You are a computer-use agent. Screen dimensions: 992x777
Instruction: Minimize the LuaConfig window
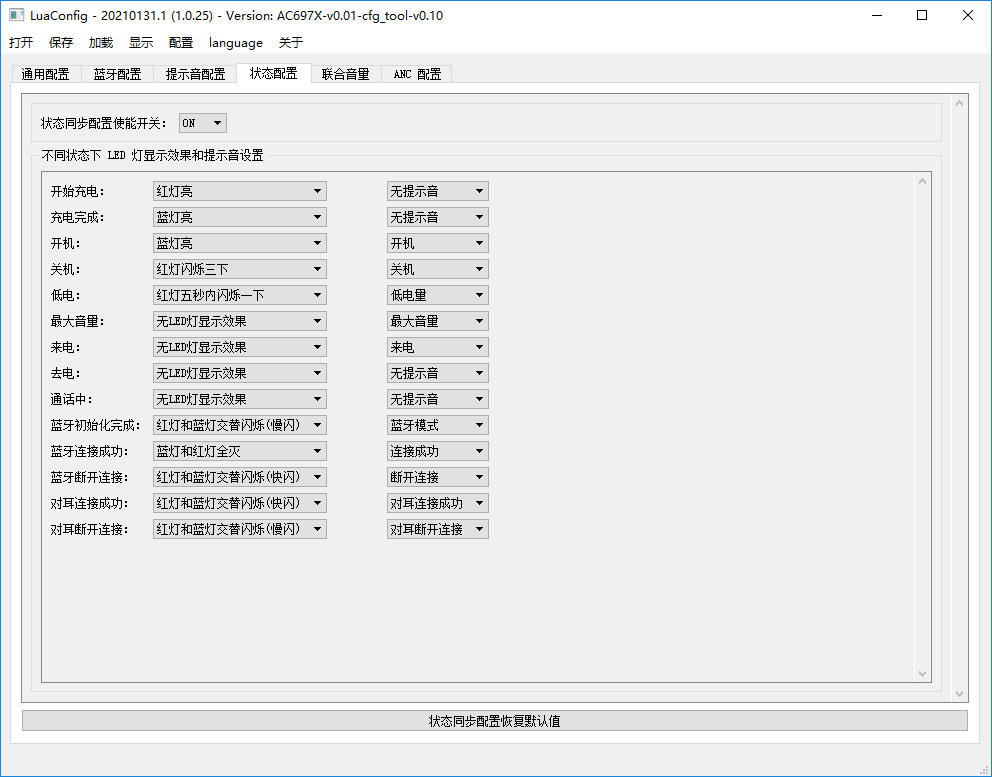pyautogui.click(x=877, y=15)
